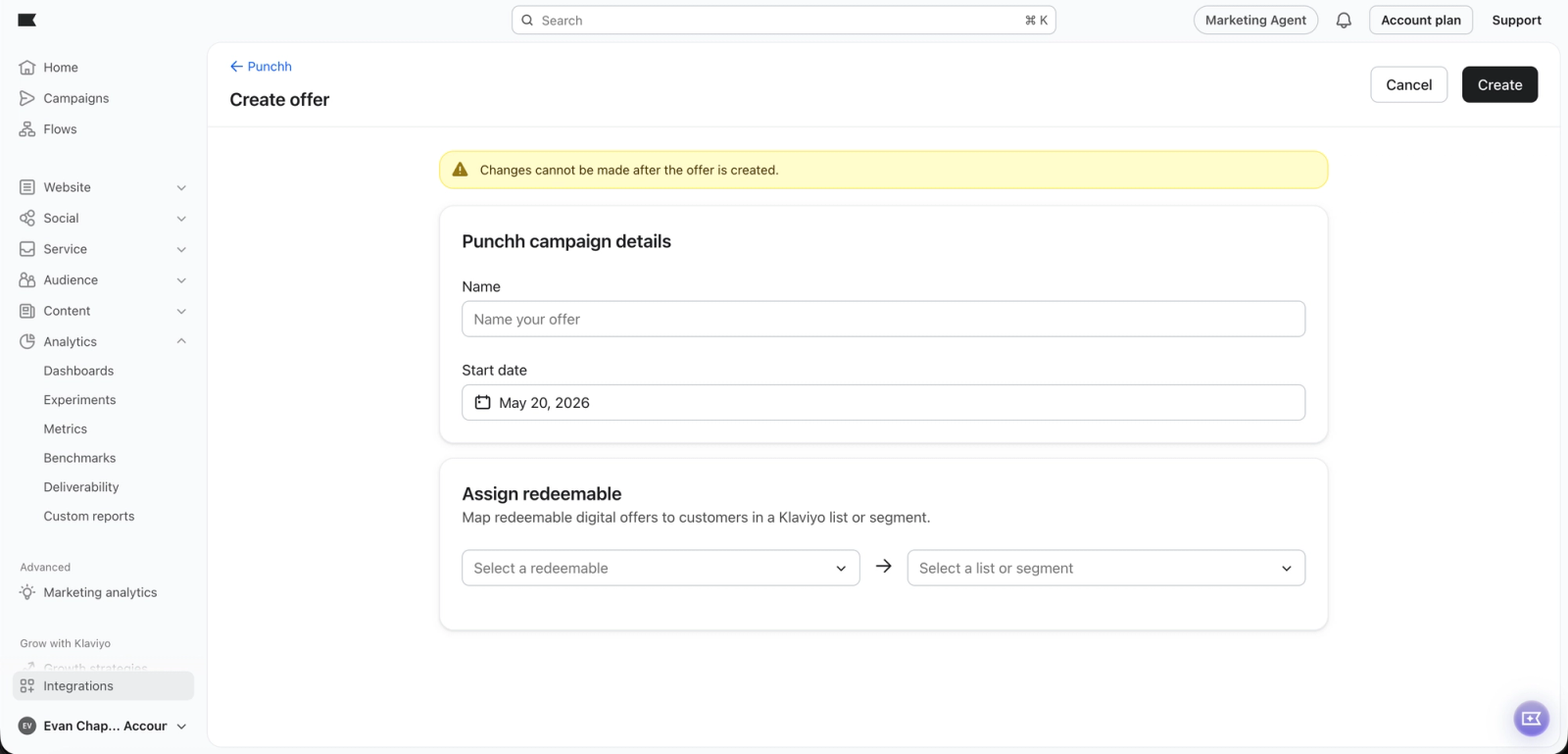The image size is (1568, 754).
Task: Focus the top Search bar
Action: pos(783,21)
